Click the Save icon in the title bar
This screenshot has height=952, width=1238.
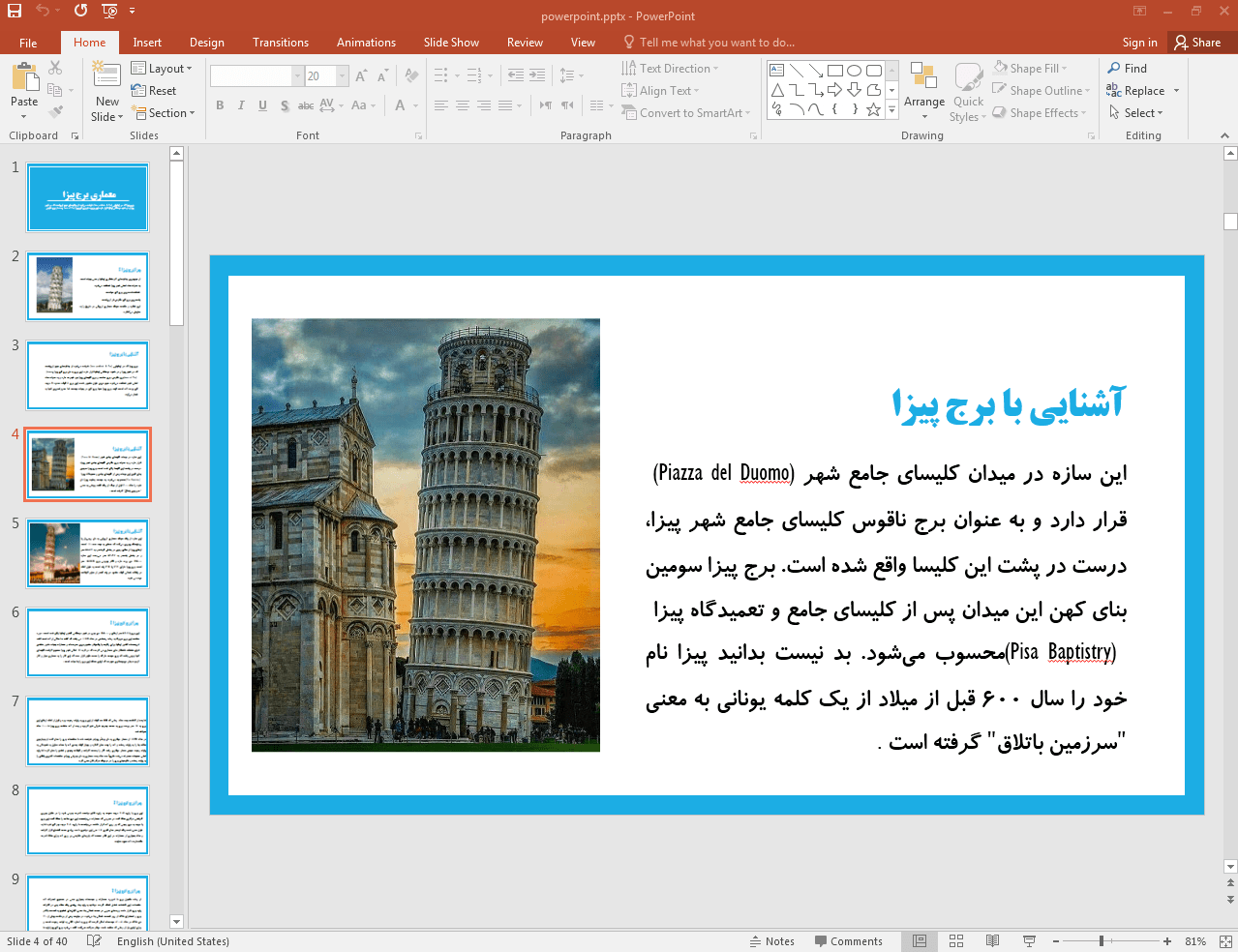(14, 12)
